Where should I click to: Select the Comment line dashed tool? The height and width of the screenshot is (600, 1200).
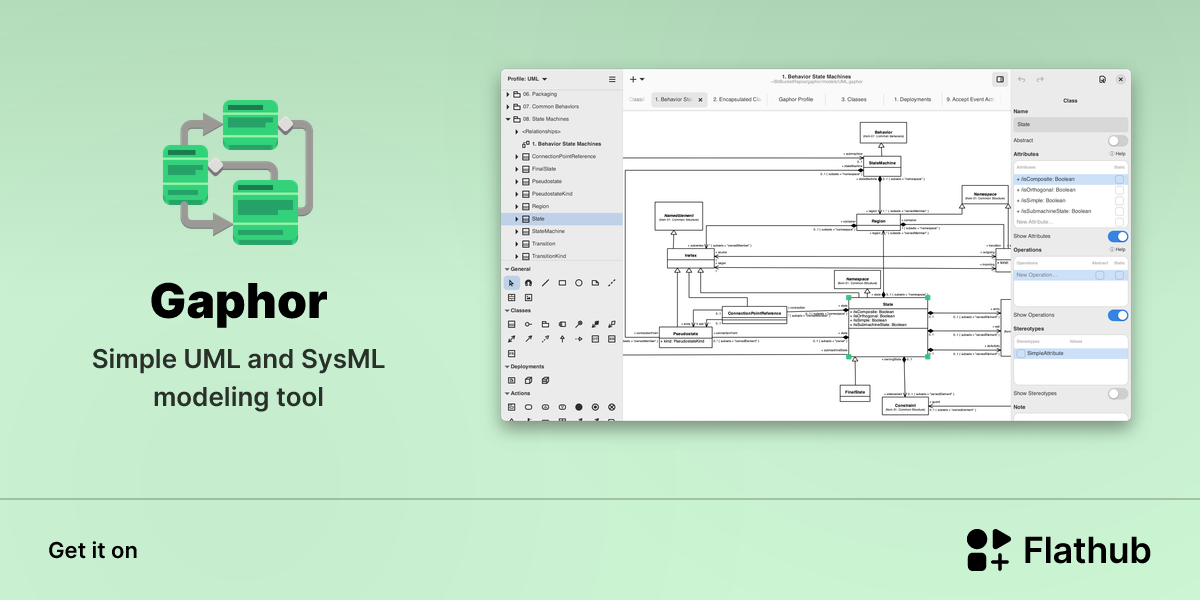612,283
